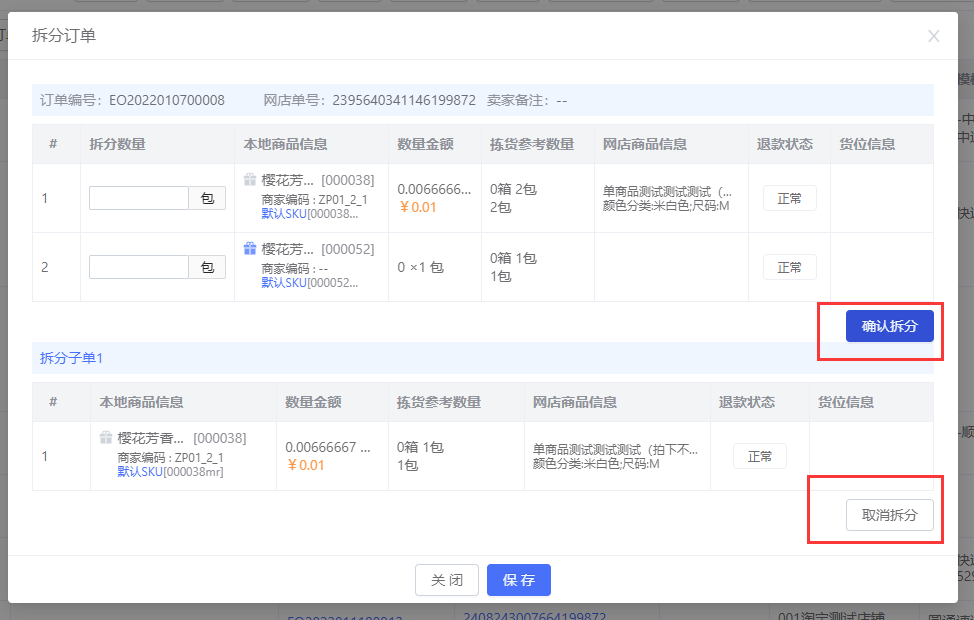Select the 拆分订单 dialog title
Image resolution: width=974 pixels, height=620 pixels.
(64, 35)
